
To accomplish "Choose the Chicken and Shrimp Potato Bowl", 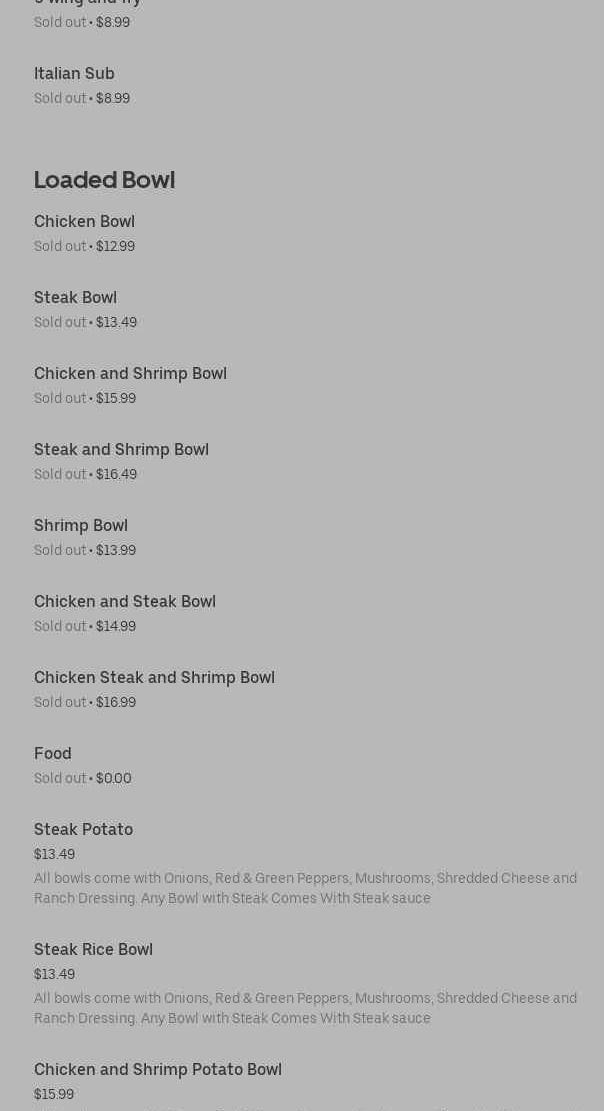I will (158, 1070).
